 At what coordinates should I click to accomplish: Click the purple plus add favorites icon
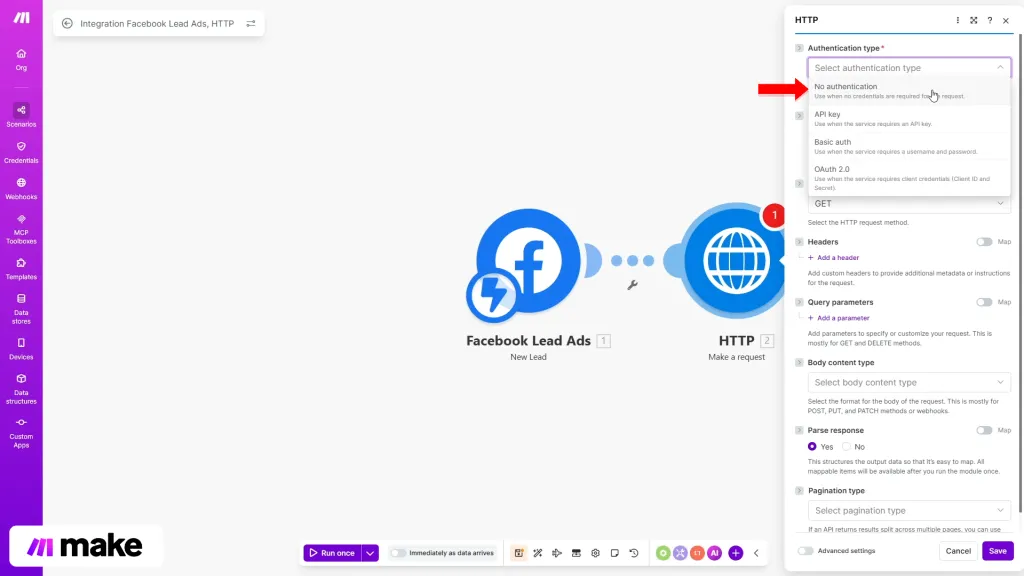[x=735, y=553]
